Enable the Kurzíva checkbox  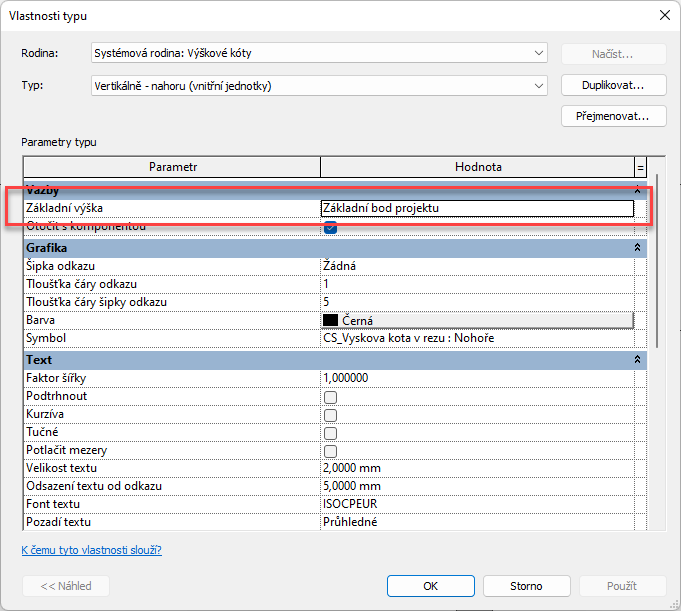pyautogui.click(x=331, y=415)
